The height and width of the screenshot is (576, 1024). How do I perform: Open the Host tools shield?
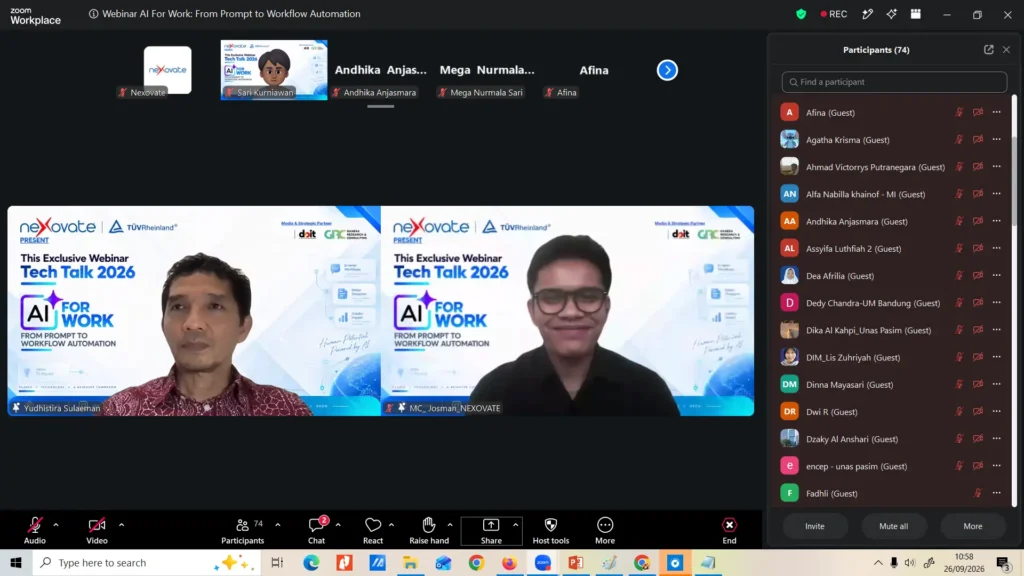tap(551, 530)
